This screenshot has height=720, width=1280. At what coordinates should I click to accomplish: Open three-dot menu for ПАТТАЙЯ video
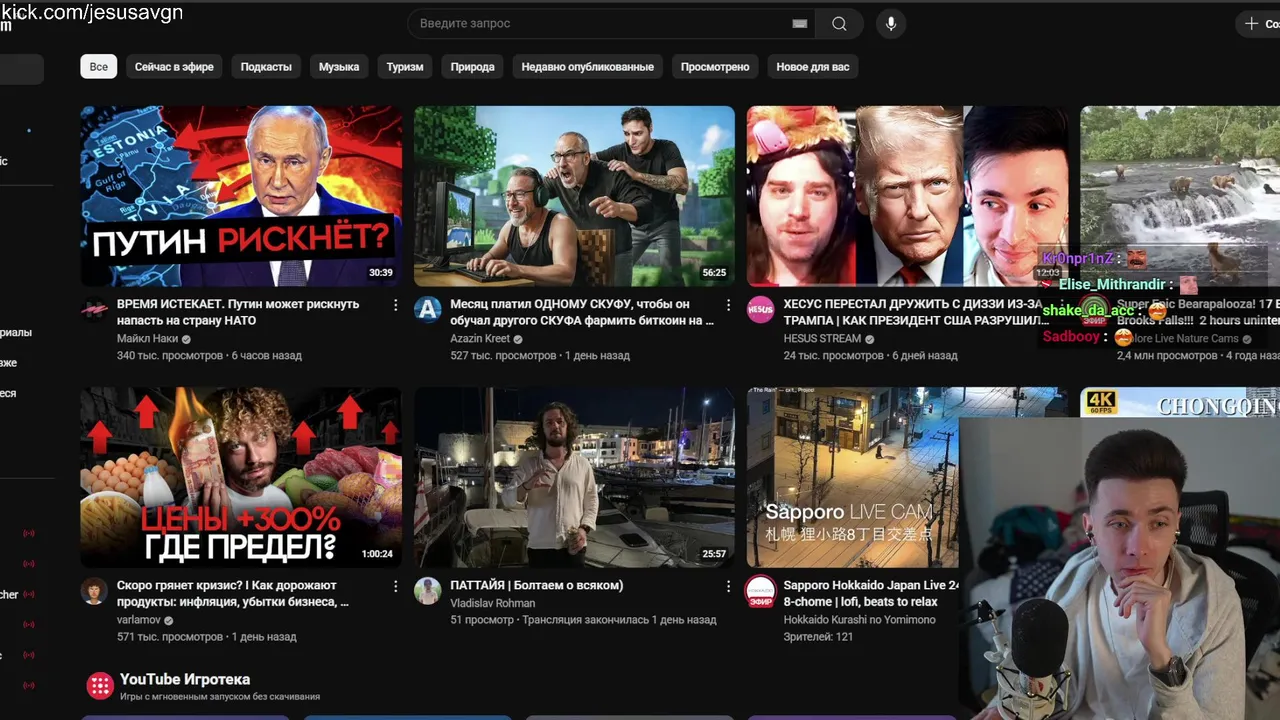click(728, 586)
